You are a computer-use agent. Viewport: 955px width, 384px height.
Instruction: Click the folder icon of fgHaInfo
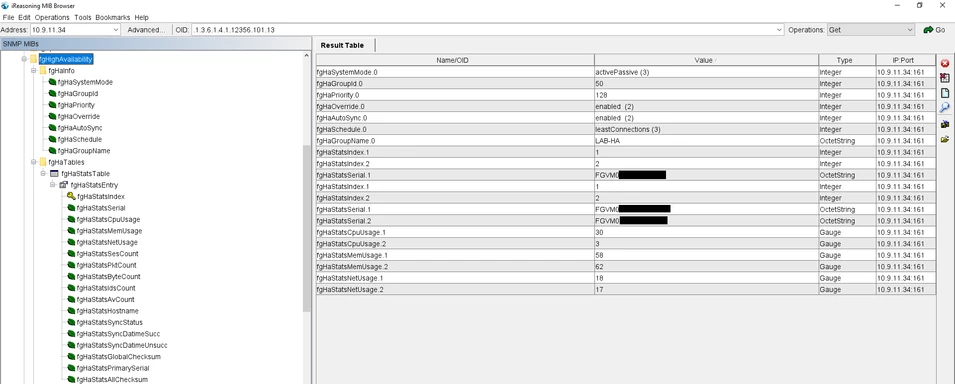[43, 71]
